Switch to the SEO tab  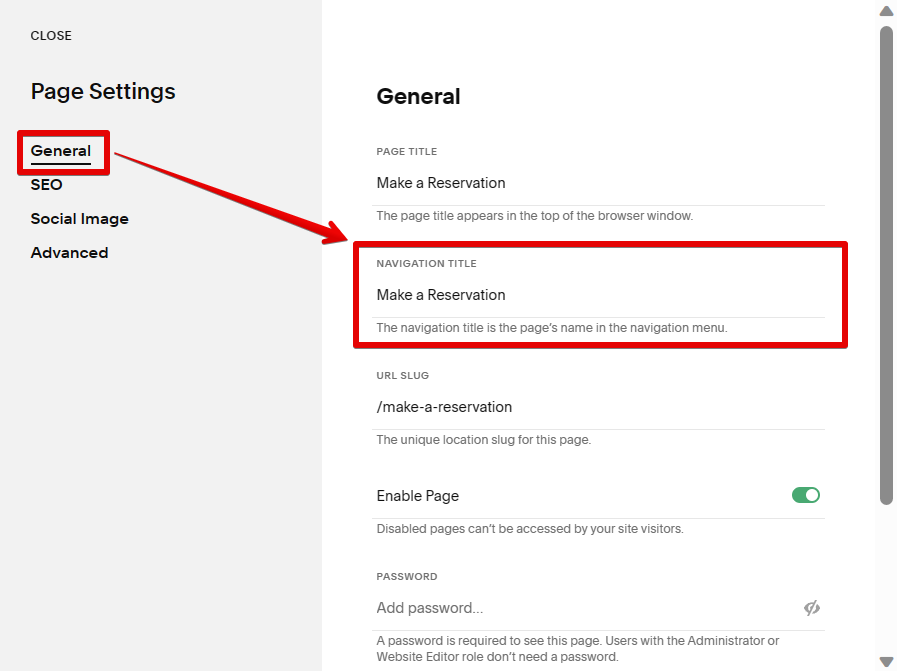pos(47,185)
